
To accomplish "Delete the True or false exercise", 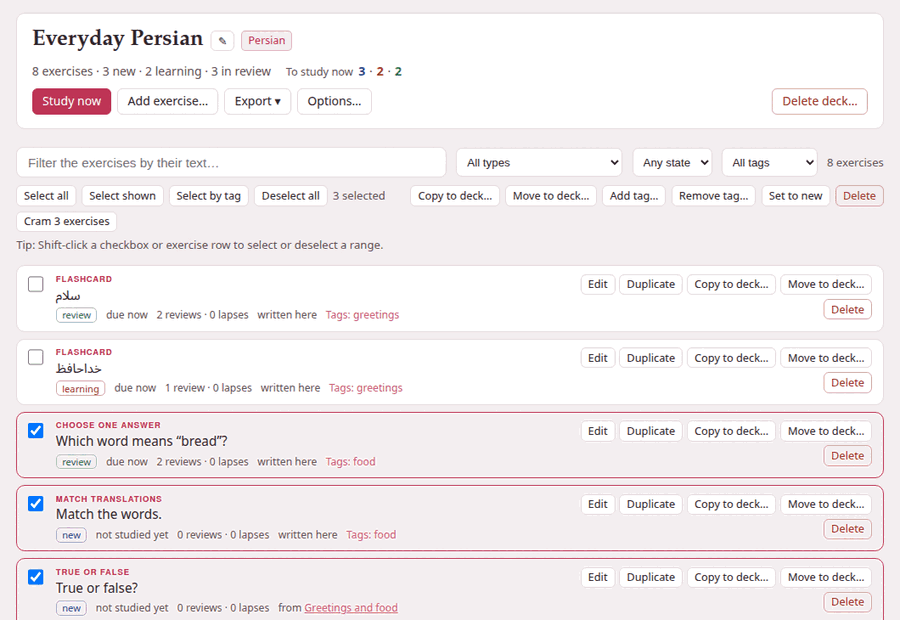I will (847, 602).
